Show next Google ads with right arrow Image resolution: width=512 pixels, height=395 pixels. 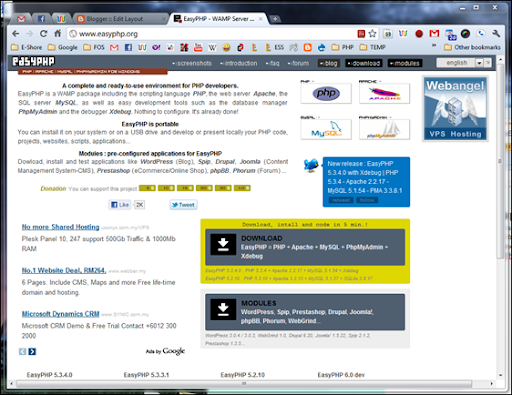[x=32, y=351]
